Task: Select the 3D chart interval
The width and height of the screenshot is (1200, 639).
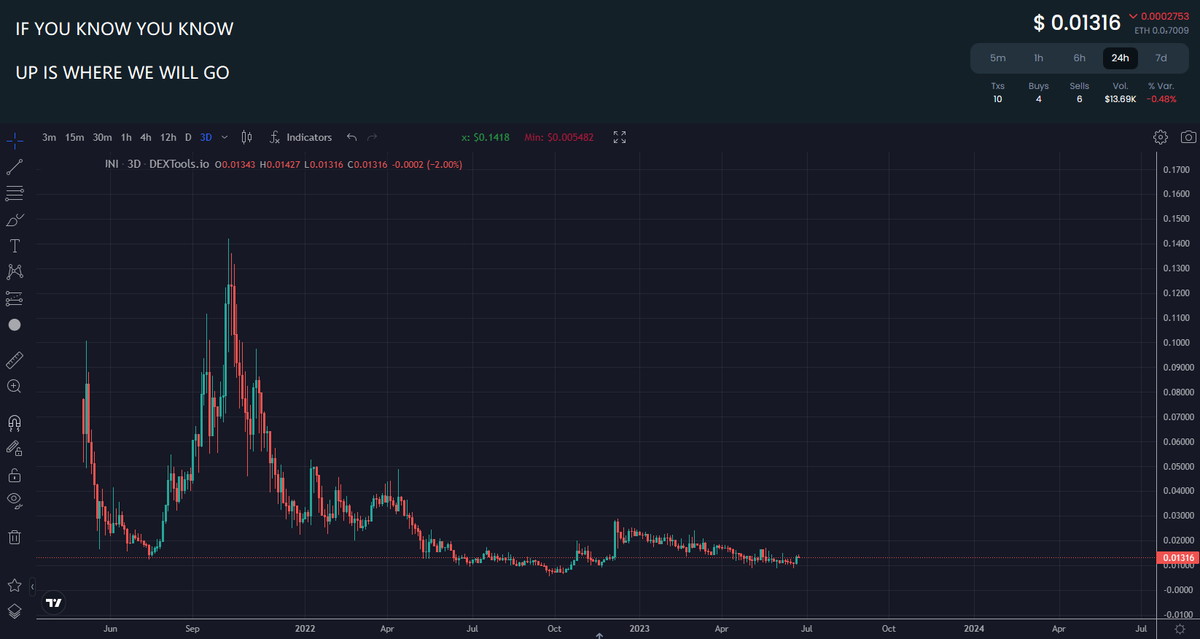Action: tap(206, 137)
